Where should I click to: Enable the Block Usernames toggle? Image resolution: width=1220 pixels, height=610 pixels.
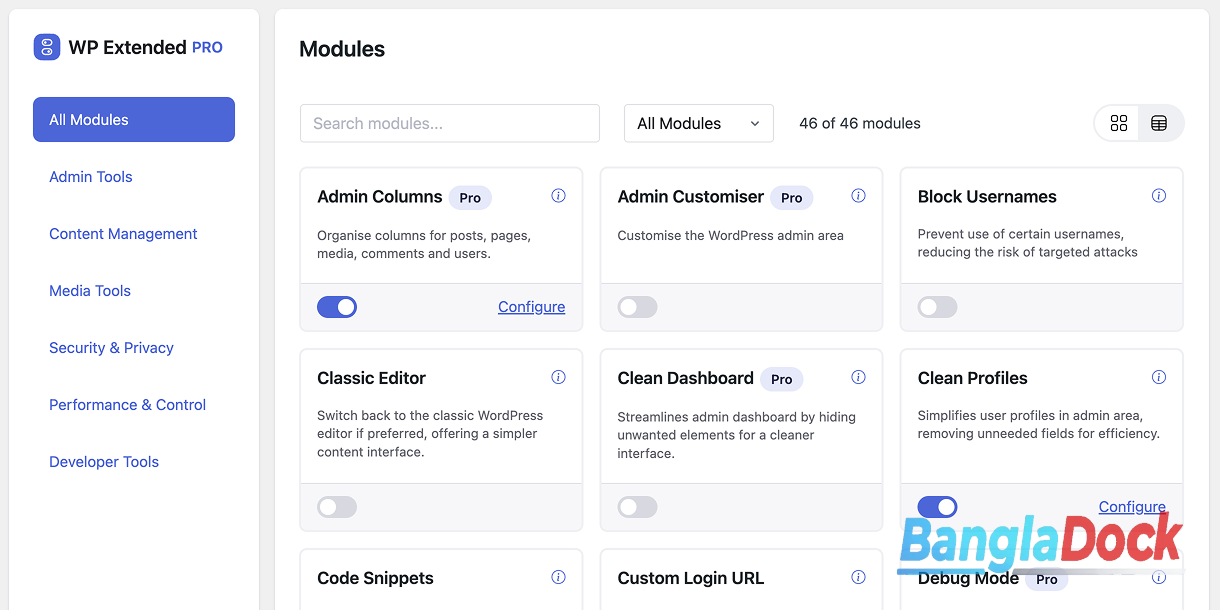tap(937, 307)
